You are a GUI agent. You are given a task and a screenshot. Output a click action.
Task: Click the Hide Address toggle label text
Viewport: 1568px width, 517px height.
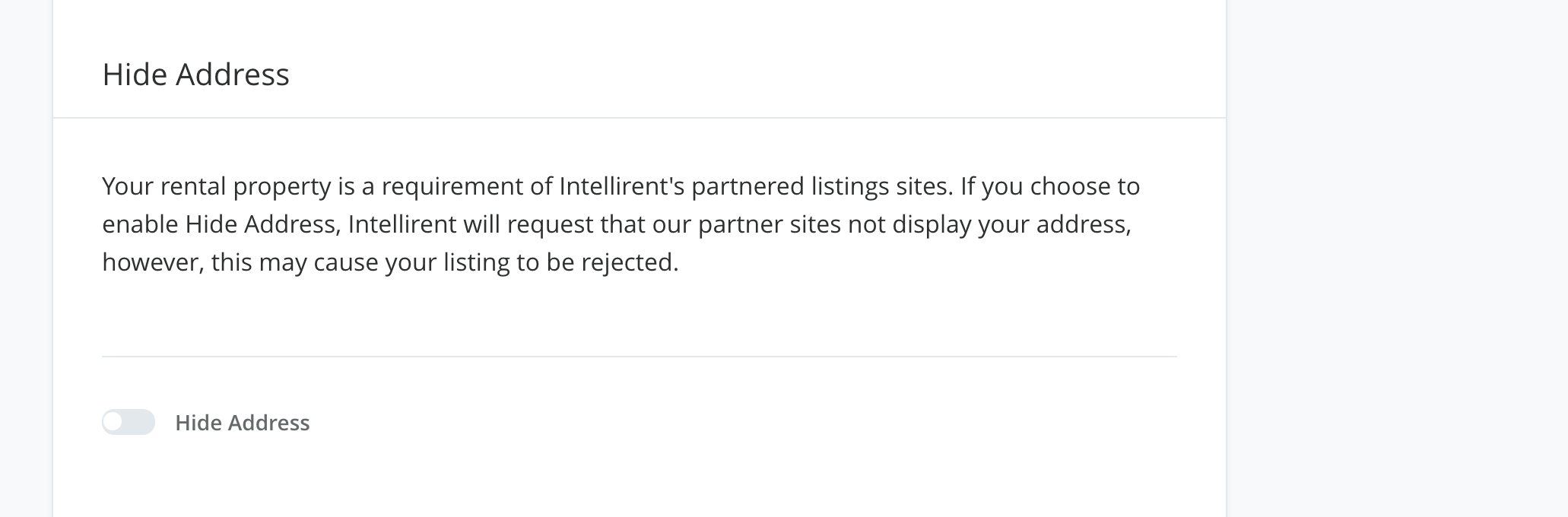tap(242, 423)
